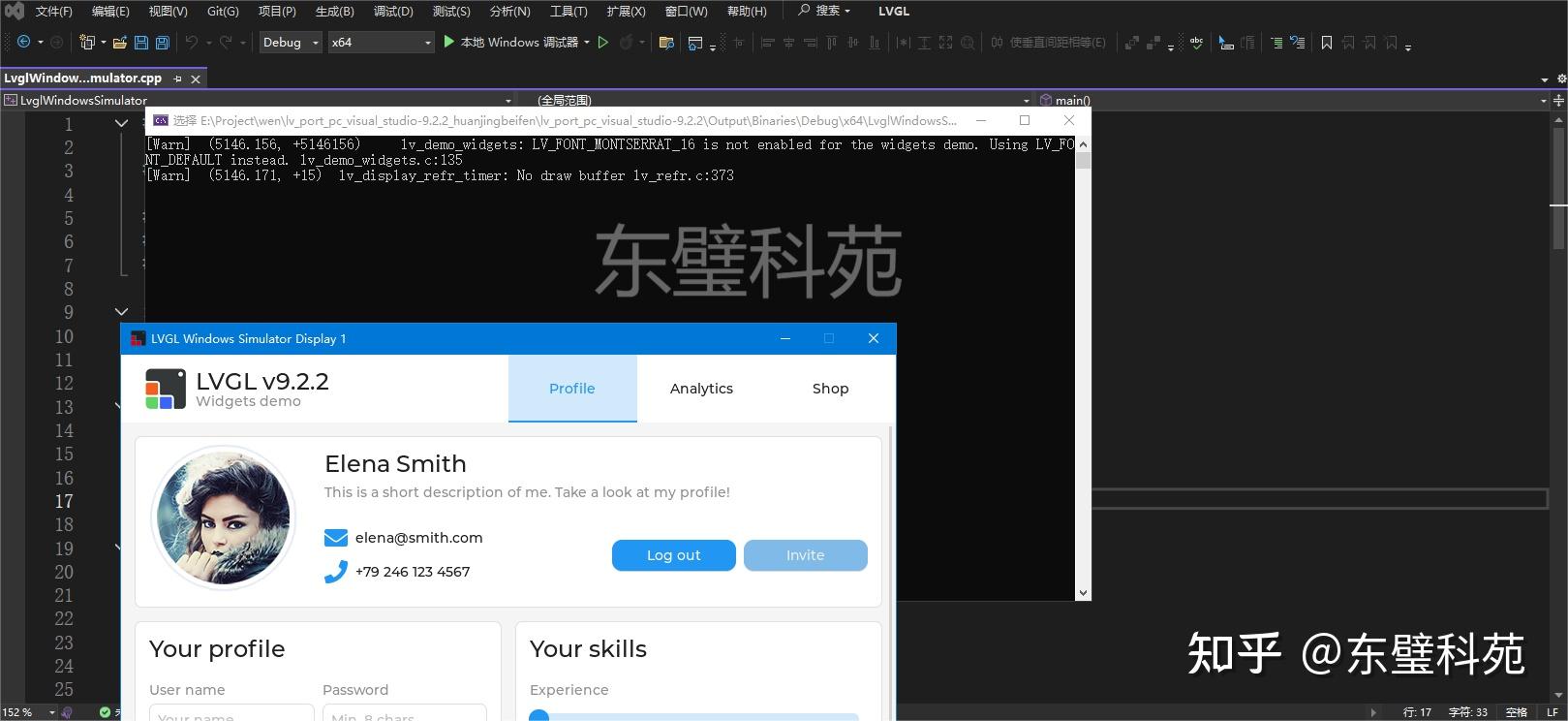Open the 生成(B) Build menu

click(x=334, y=12)
